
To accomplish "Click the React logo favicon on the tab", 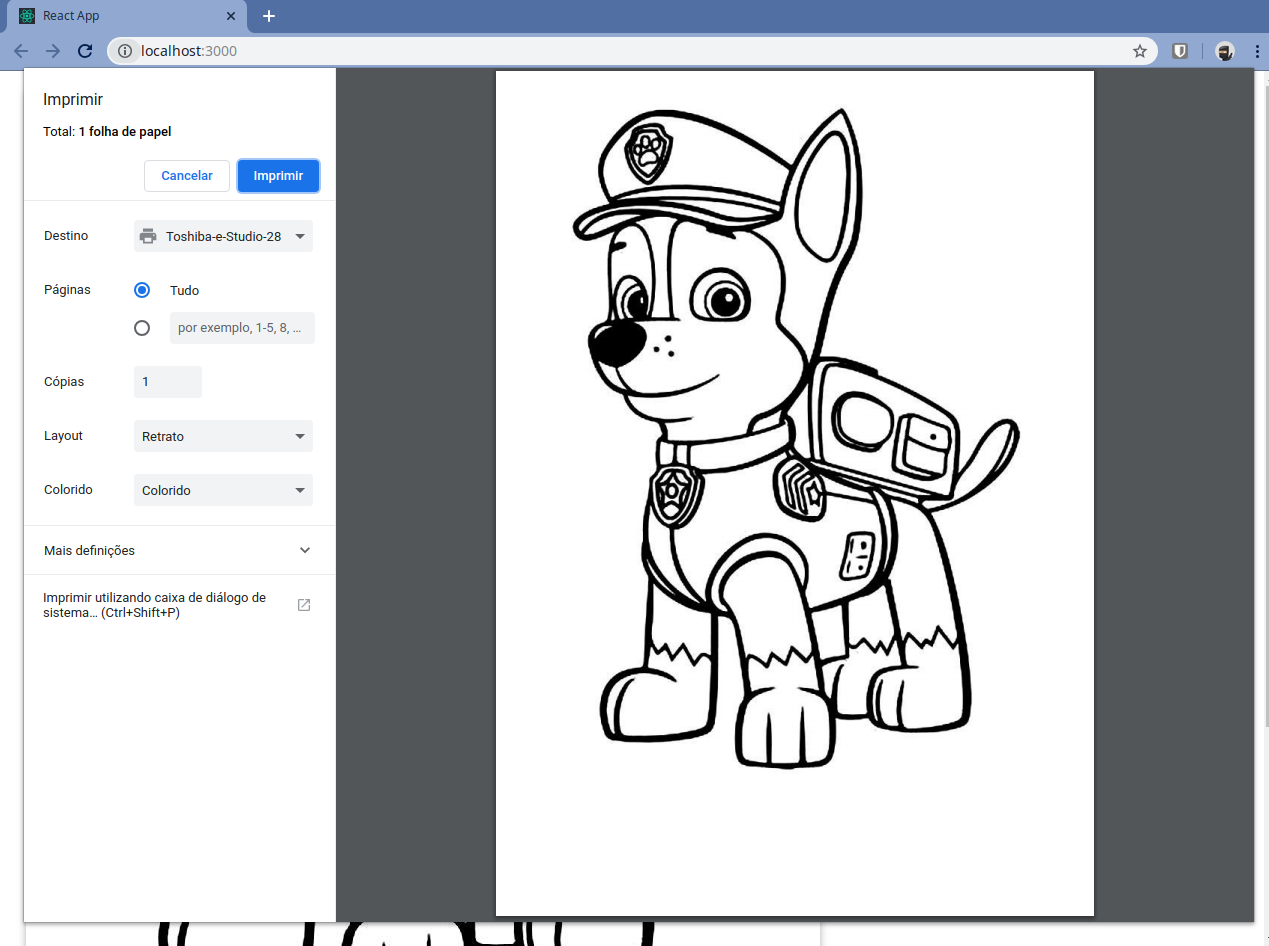I will 27,16.
